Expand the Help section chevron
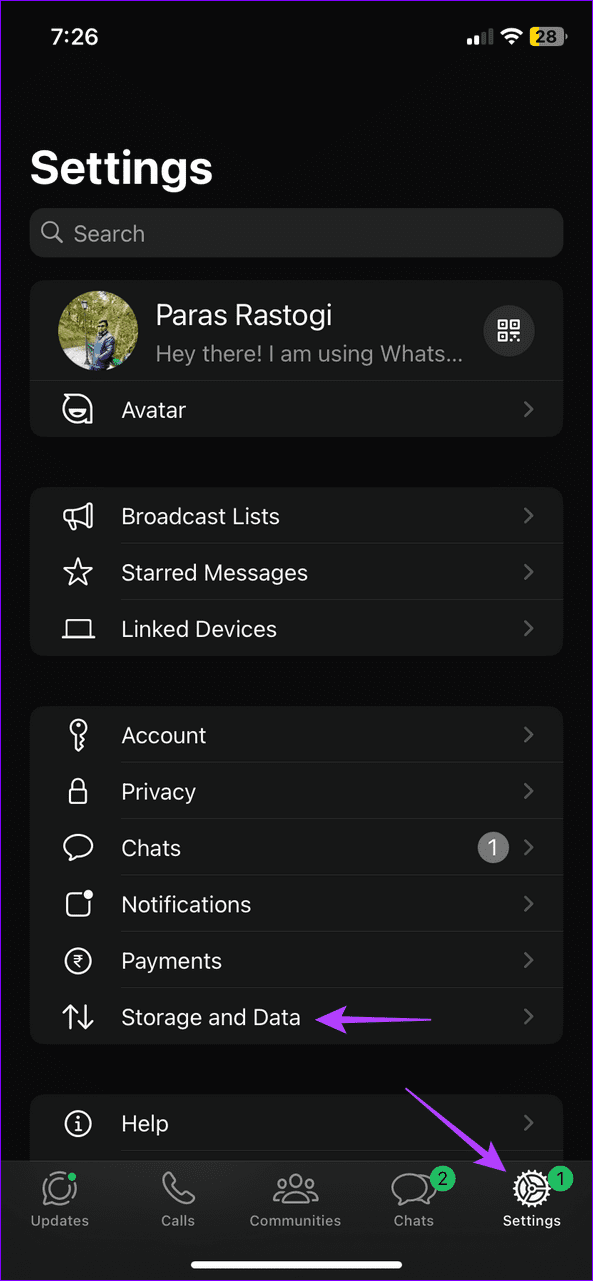Screen dimensions: 593x1281 coord(529,1123)
